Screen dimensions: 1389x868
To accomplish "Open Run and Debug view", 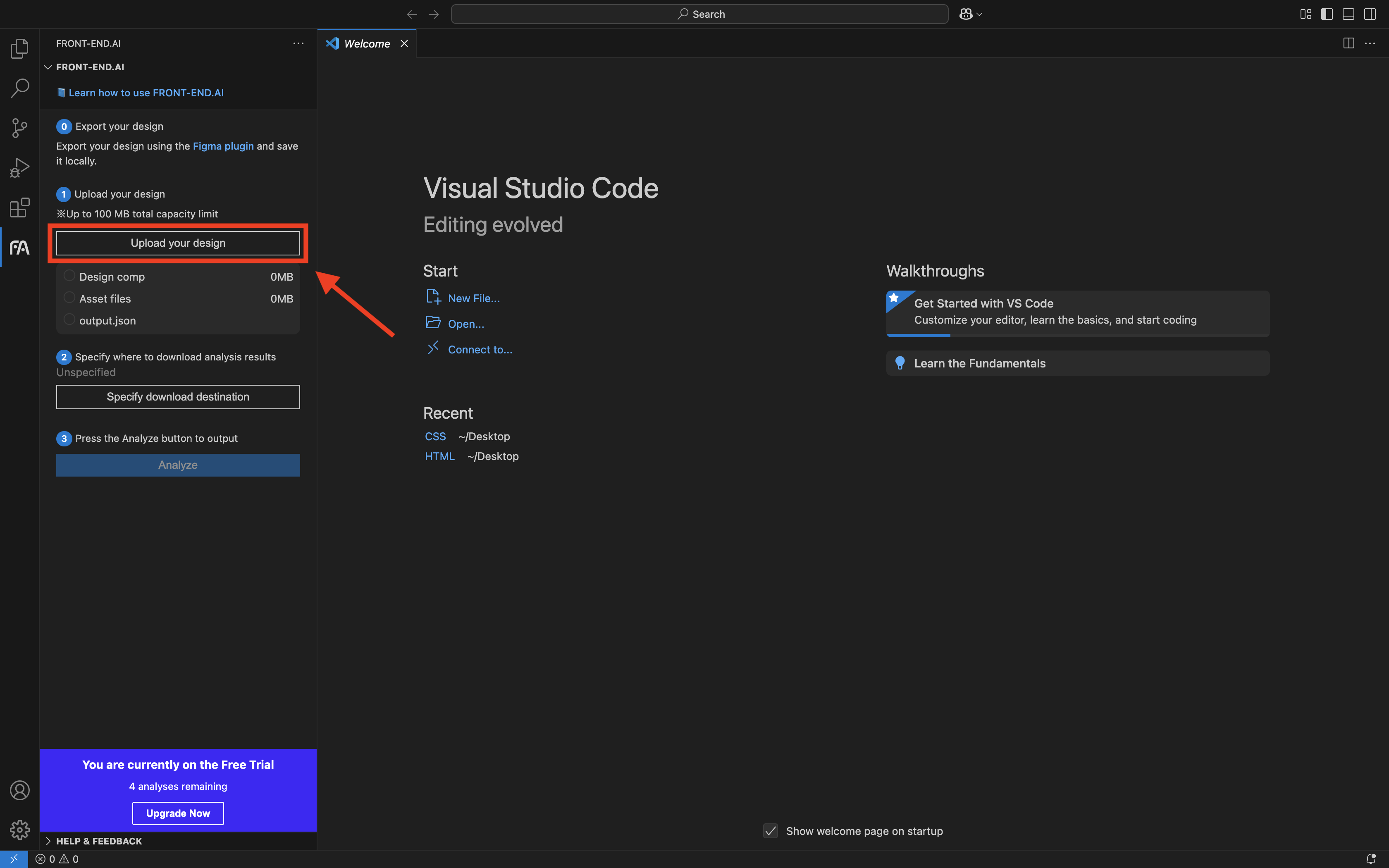I will pyautogui.click(x=19, y=168).
